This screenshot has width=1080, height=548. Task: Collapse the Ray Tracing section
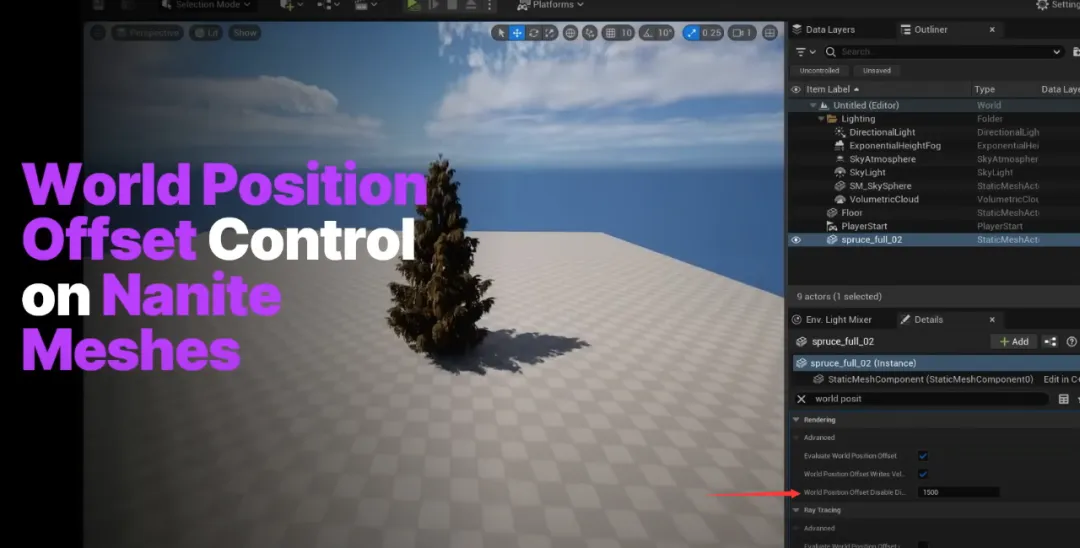click(x=796, y=510)
